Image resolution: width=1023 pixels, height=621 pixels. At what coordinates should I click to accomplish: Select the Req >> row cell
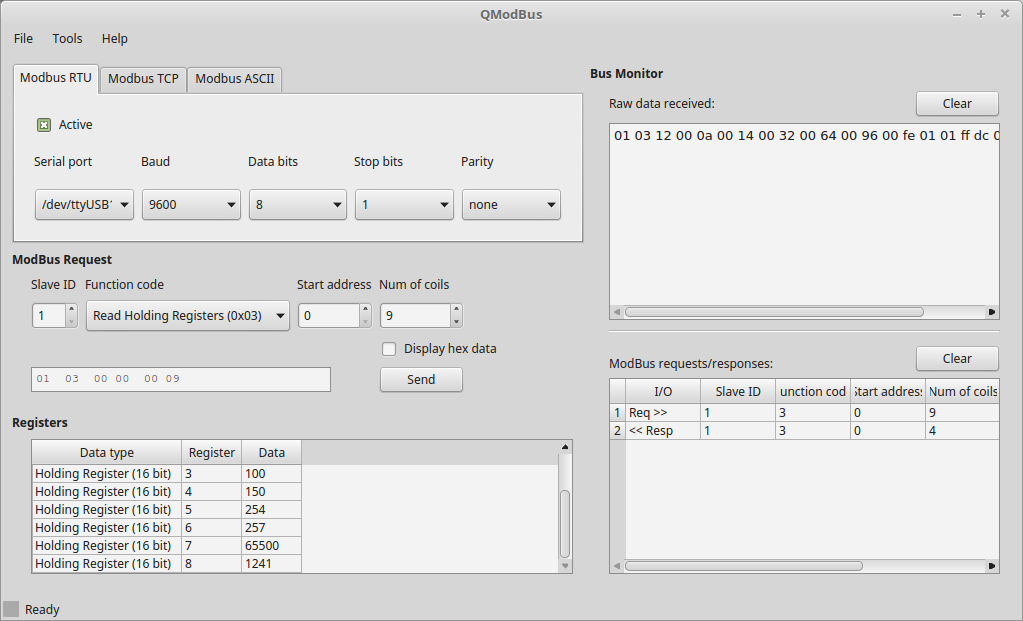(663, 413)
